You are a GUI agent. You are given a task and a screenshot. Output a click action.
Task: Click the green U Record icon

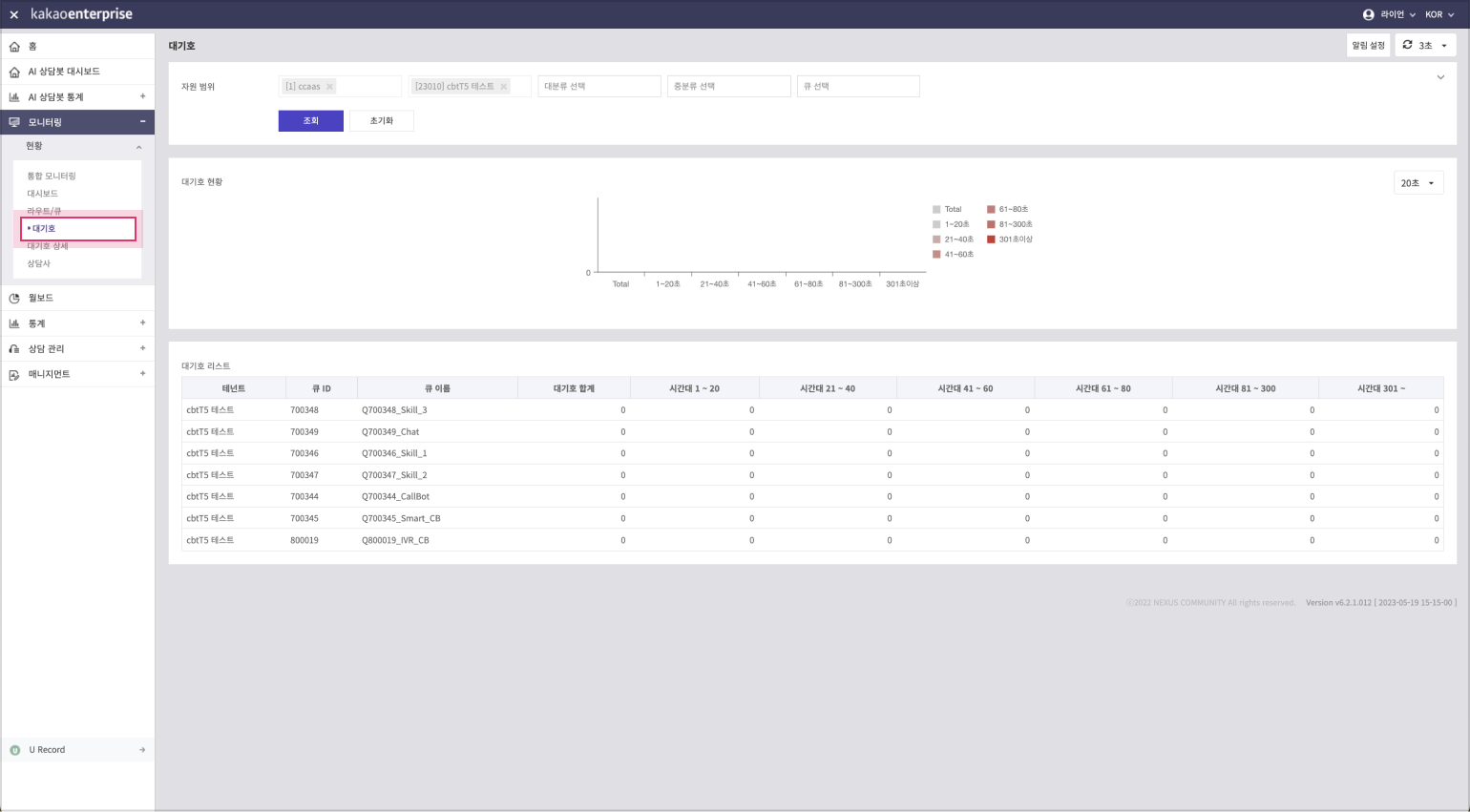pyautogui.click(x=14, y=750)
